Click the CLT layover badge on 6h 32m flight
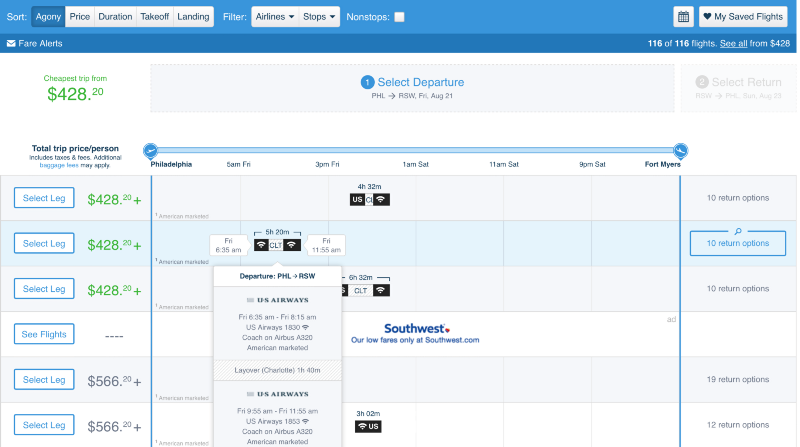 [x=361, y=291]
